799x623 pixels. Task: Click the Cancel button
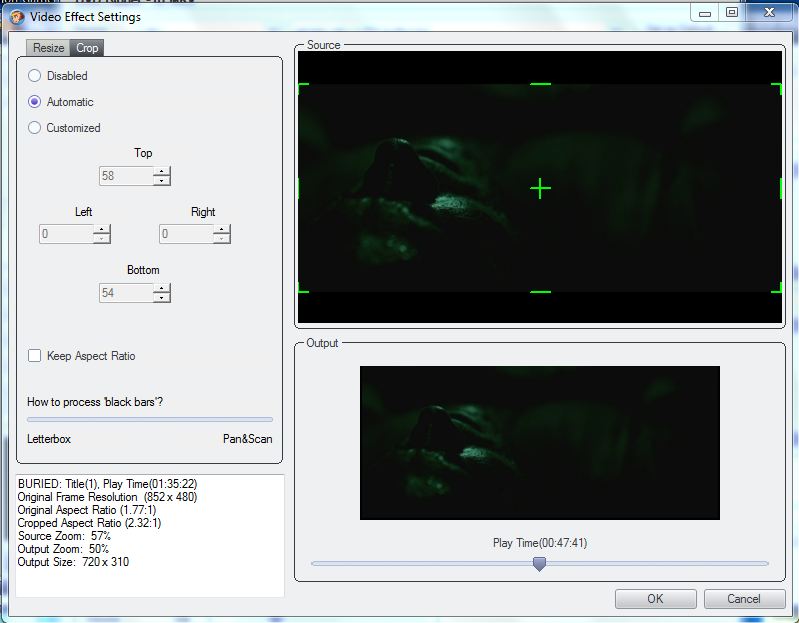point(744,599)
